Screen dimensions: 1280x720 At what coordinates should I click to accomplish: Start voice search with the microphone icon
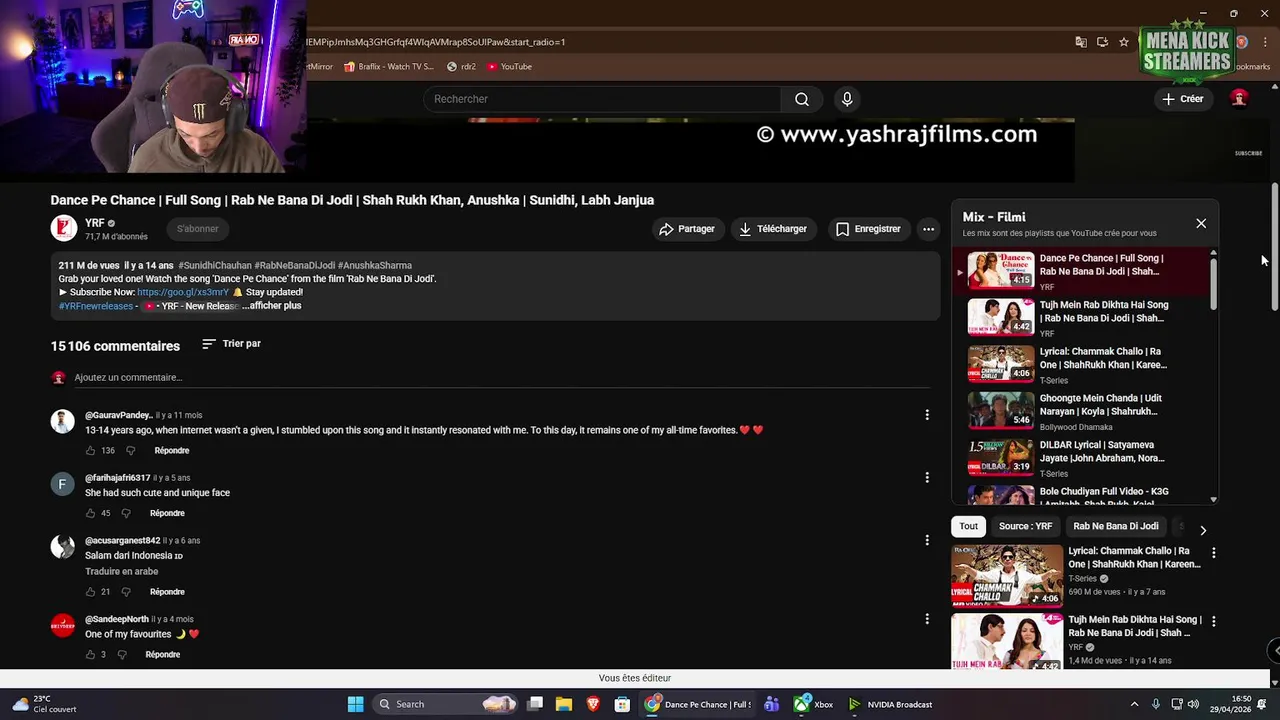847,99
